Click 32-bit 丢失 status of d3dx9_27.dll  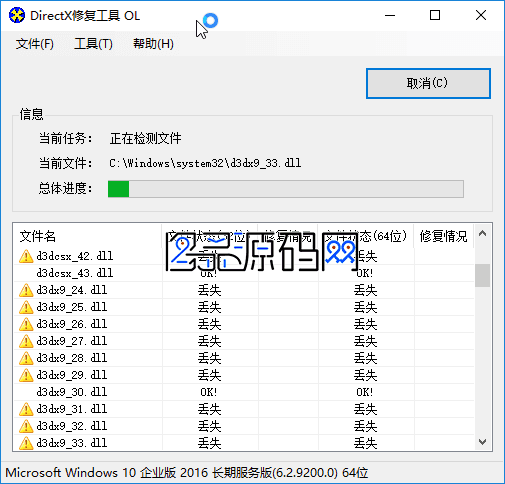tap(209, 341)
